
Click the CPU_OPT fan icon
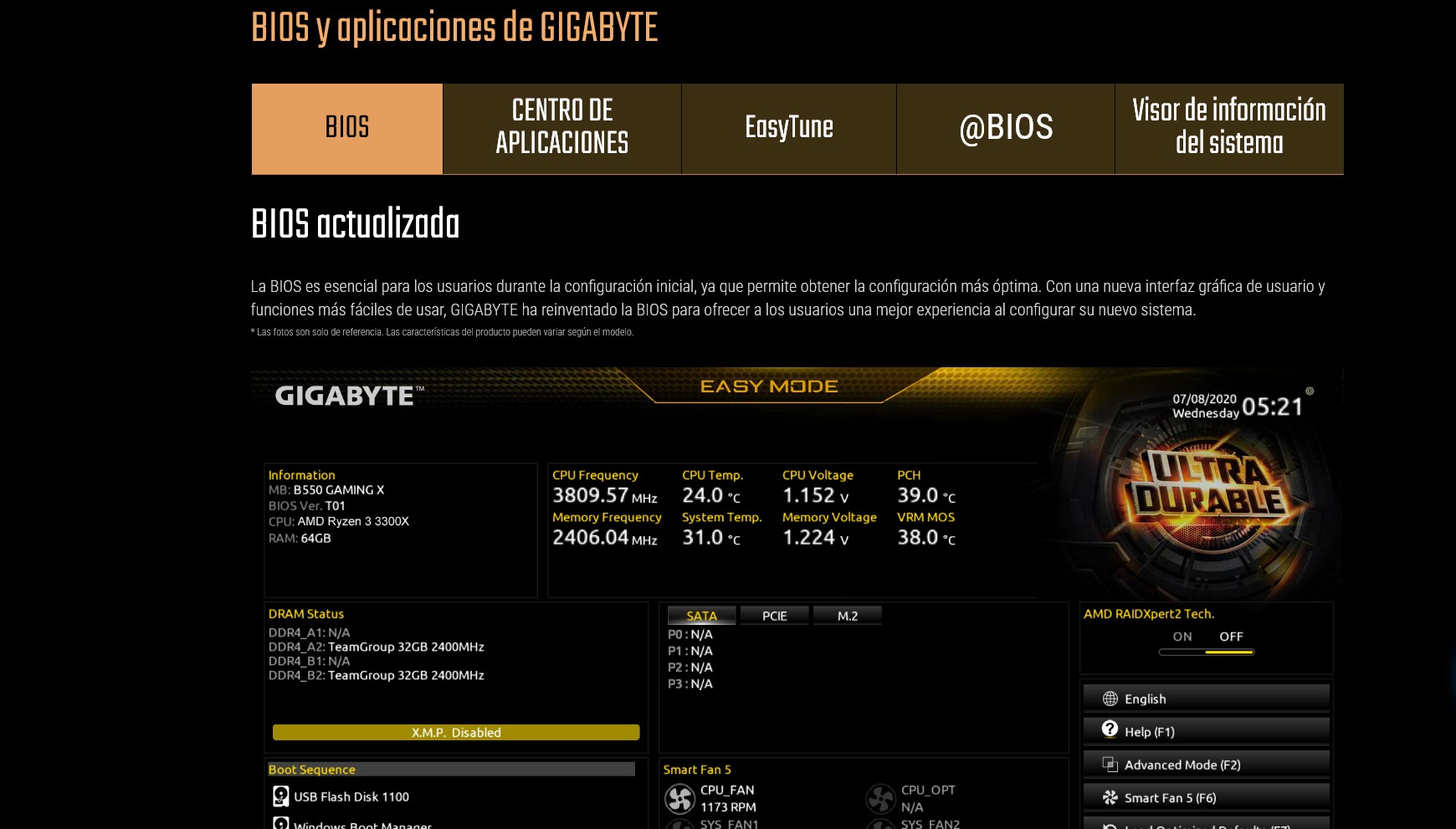[x=881, y=799]
